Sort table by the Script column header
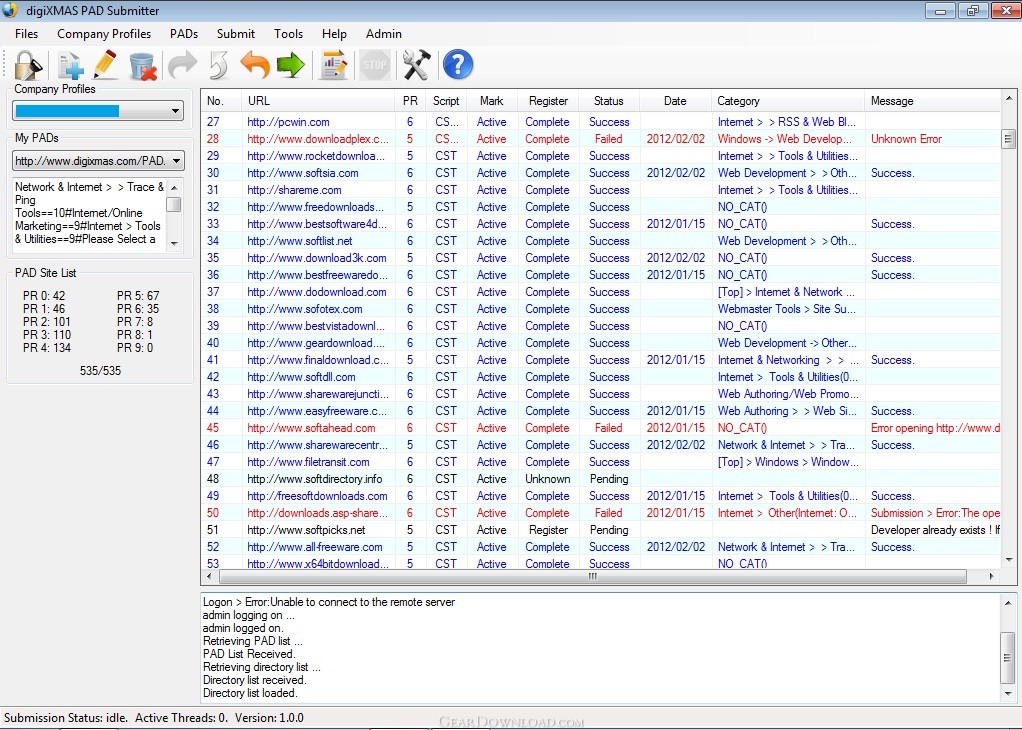1022x730 pixels. (x=446, y=101)
